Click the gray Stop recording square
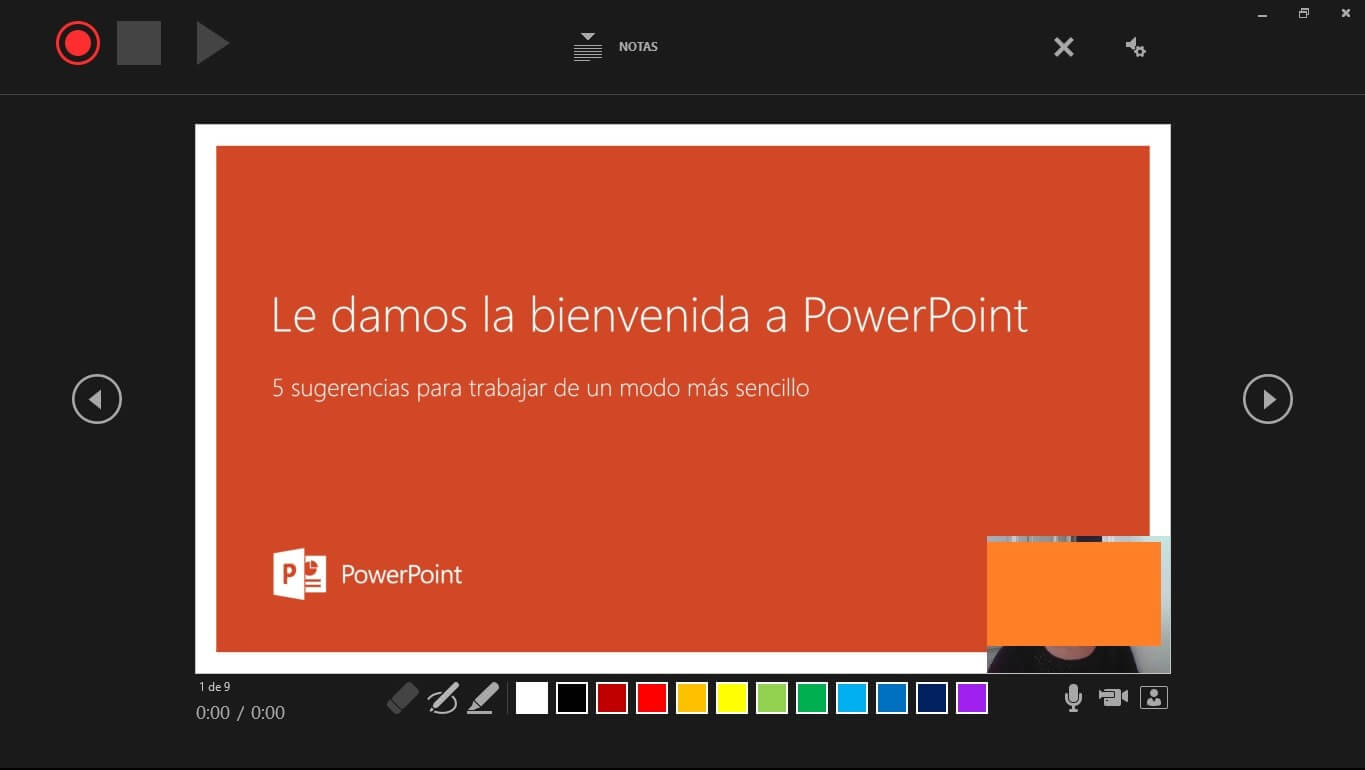1365x770 pixels. coord(139,44)
